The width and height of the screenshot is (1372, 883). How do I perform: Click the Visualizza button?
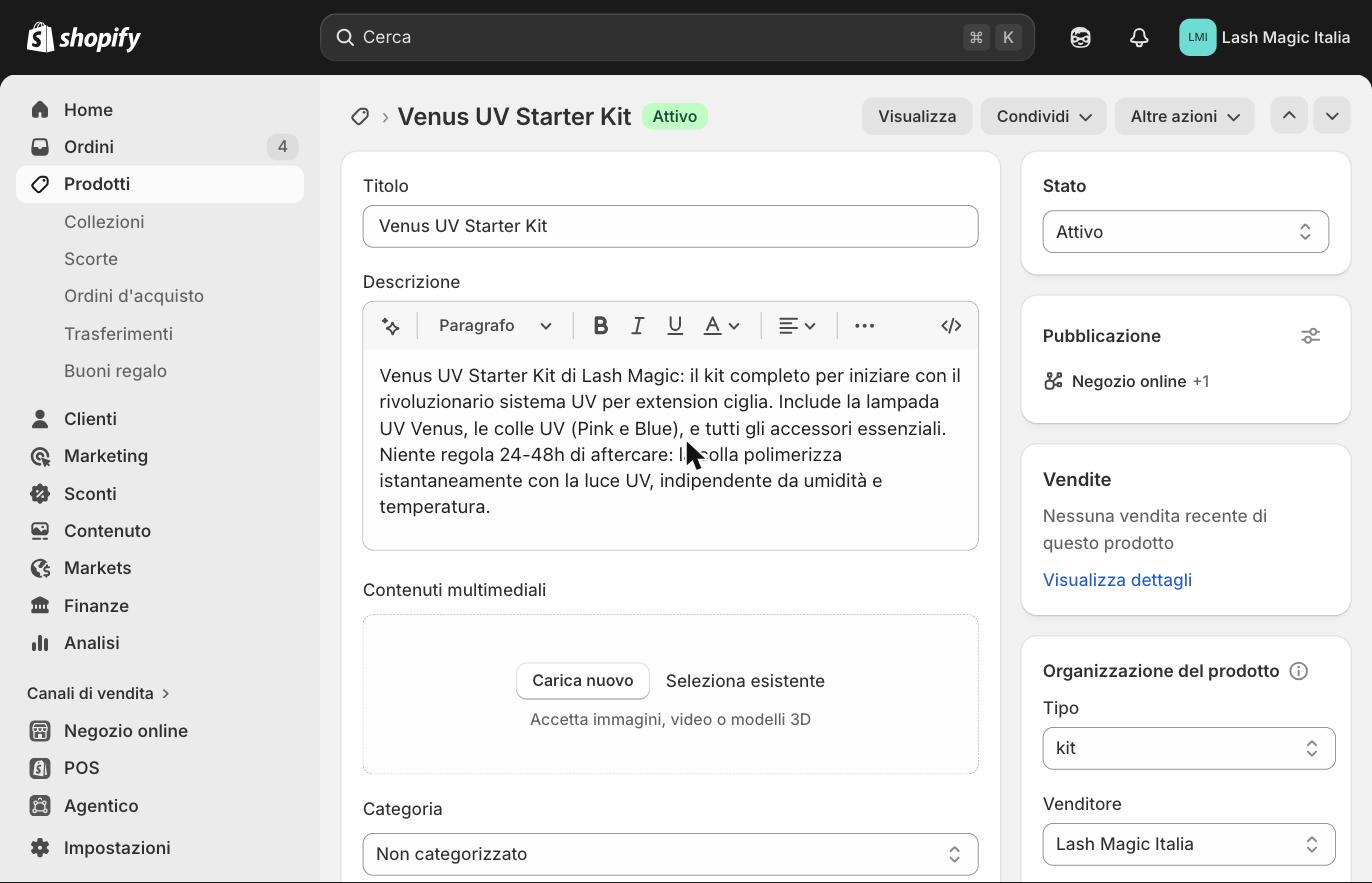(x=917, y=116)
